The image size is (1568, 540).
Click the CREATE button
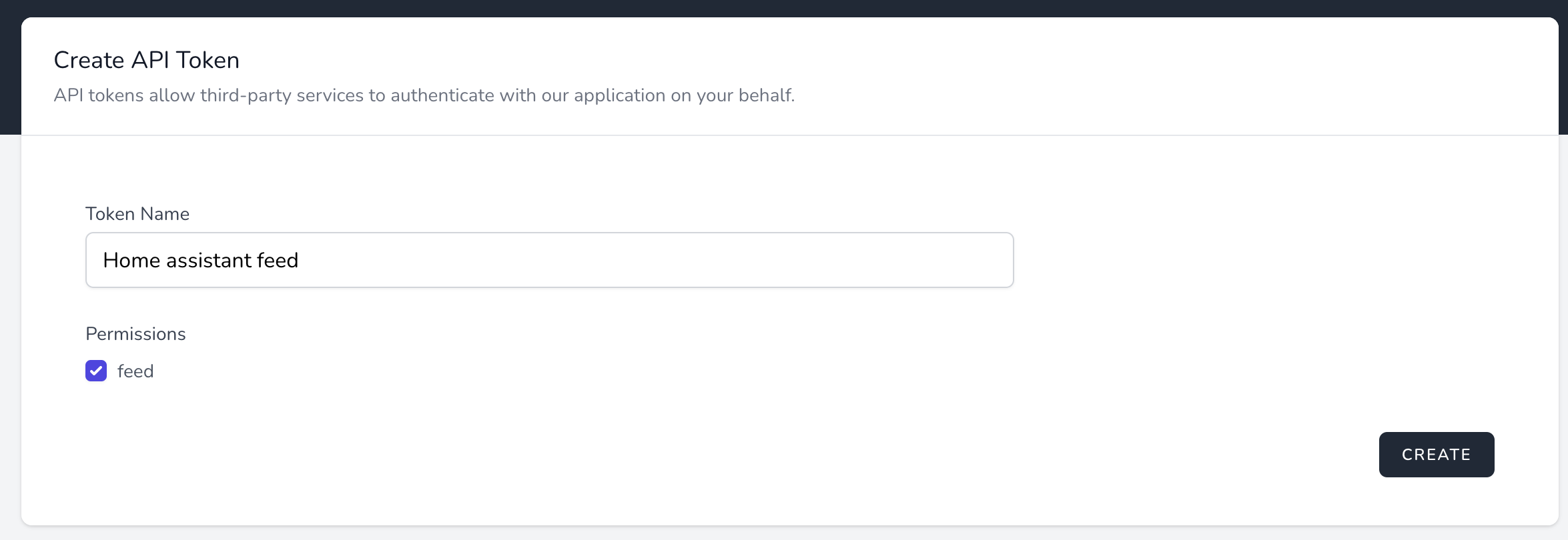pos(1436,455)
